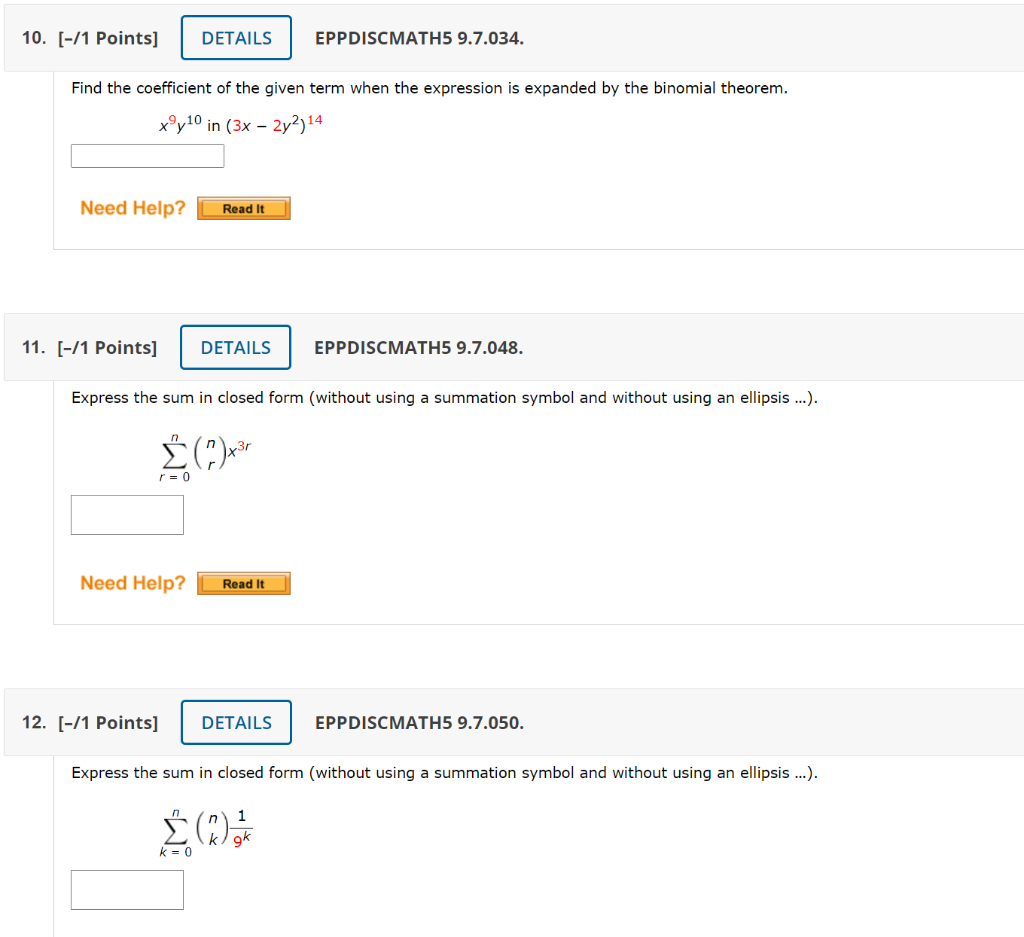1024x937 pixels.
Task: Select the exercise label EPPDISCMATH5 9.7.050
Action: 418,722
